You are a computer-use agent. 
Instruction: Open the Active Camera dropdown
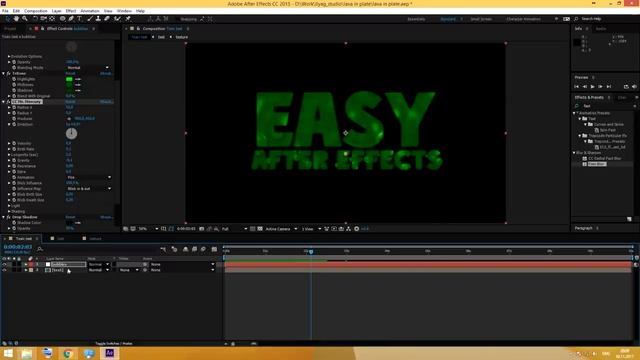281,229
